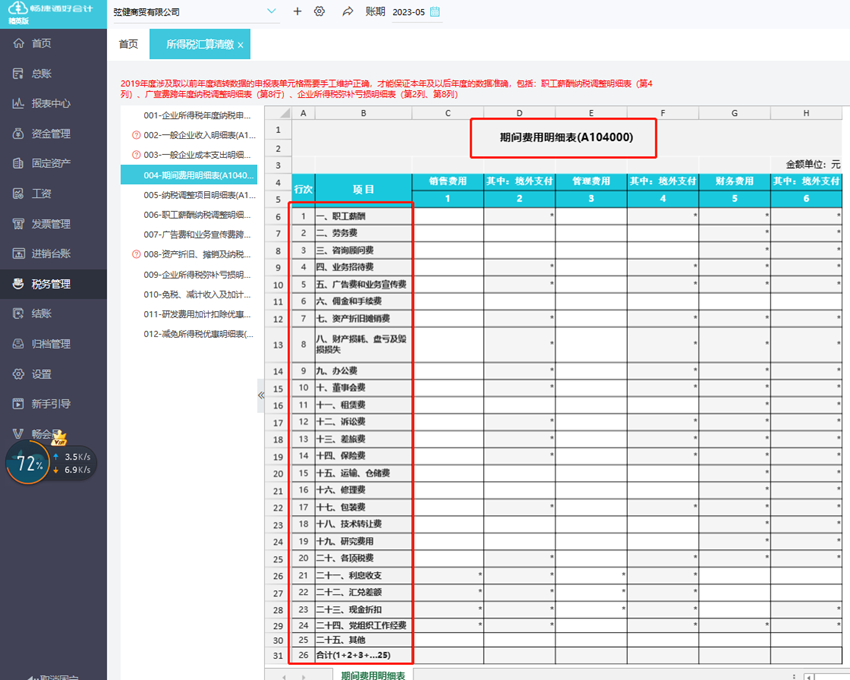Image resolution: width=850 pixels, height=680 pixels.
Task: Open 结账 in the left sidebar
Action: [x=41, y=314]
